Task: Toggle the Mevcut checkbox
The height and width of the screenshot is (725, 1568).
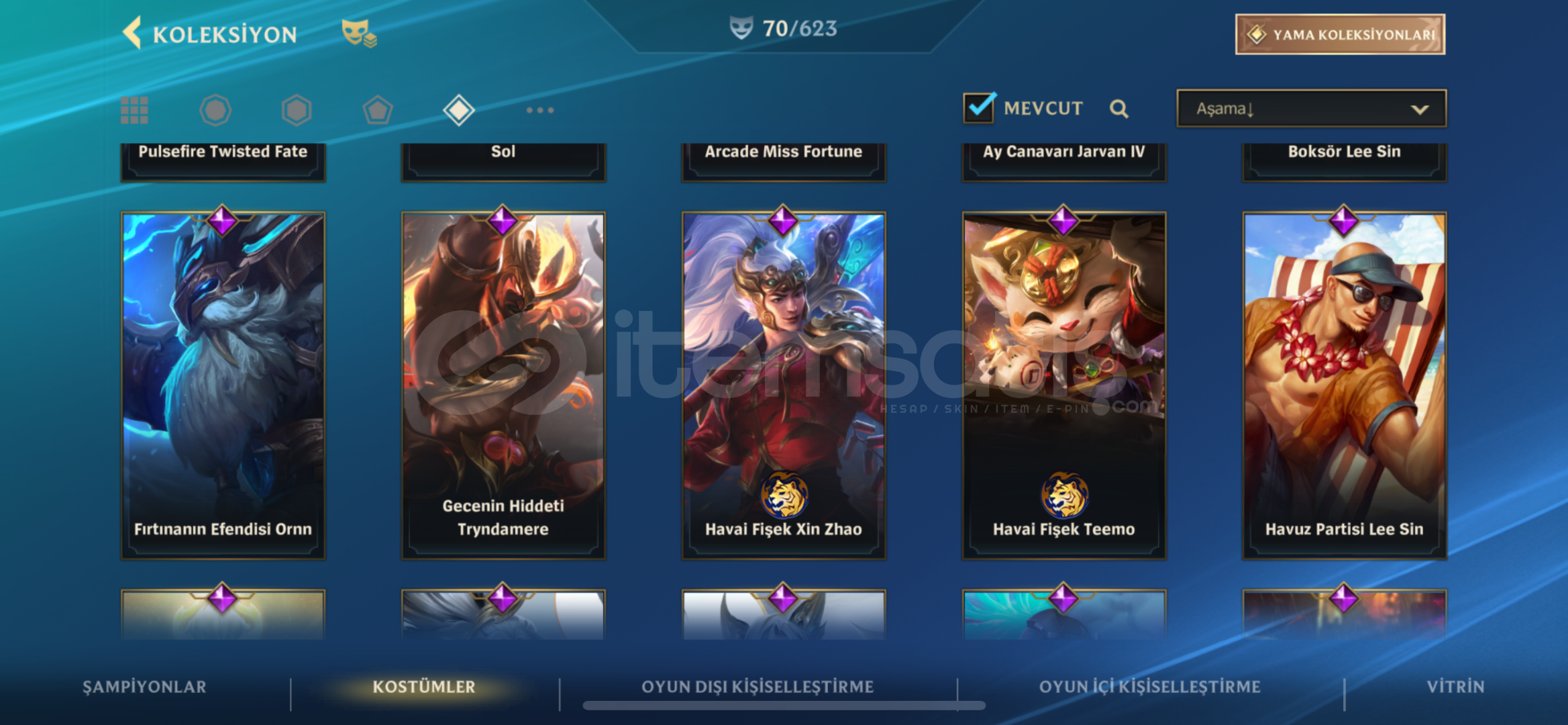Action: click(979, 107)
